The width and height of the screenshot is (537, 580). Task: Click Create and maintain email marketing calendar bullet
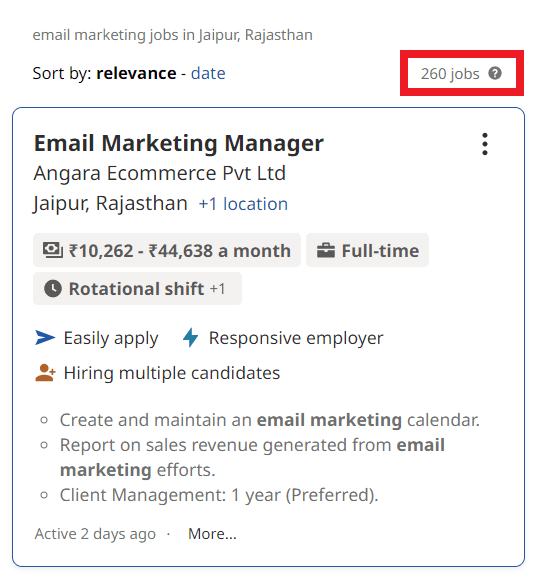(x=270, y=420)
